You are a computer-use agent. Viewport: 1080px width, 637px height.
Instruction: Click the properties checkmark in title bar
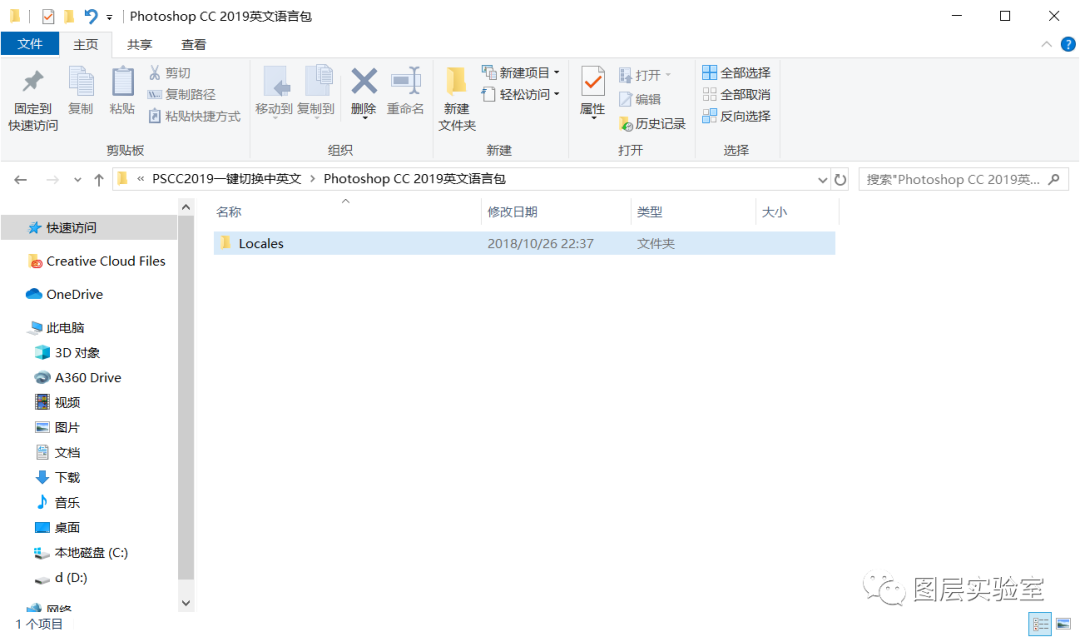[48, 16]
